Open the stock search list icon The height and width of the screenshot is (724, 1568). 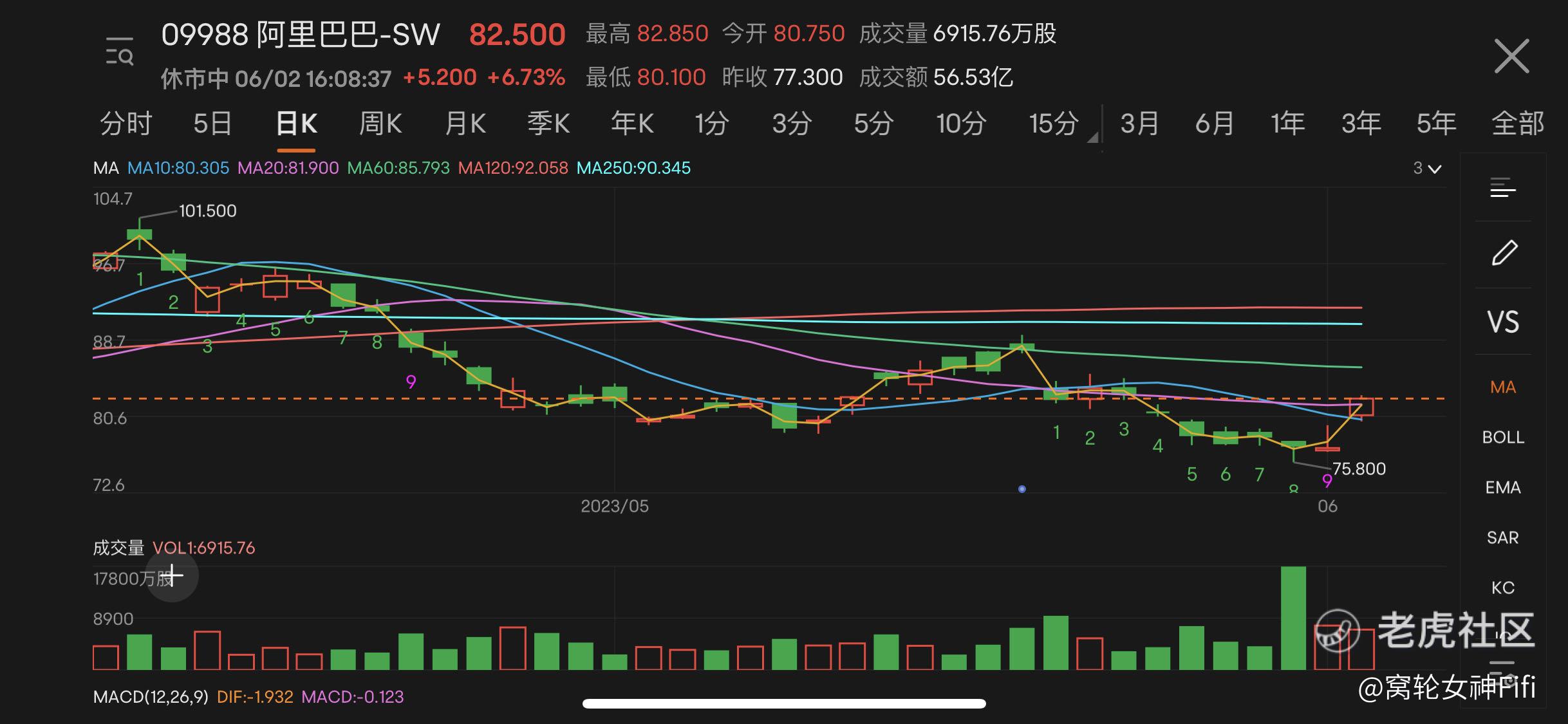pyautogui.click(x=120, y=52)
